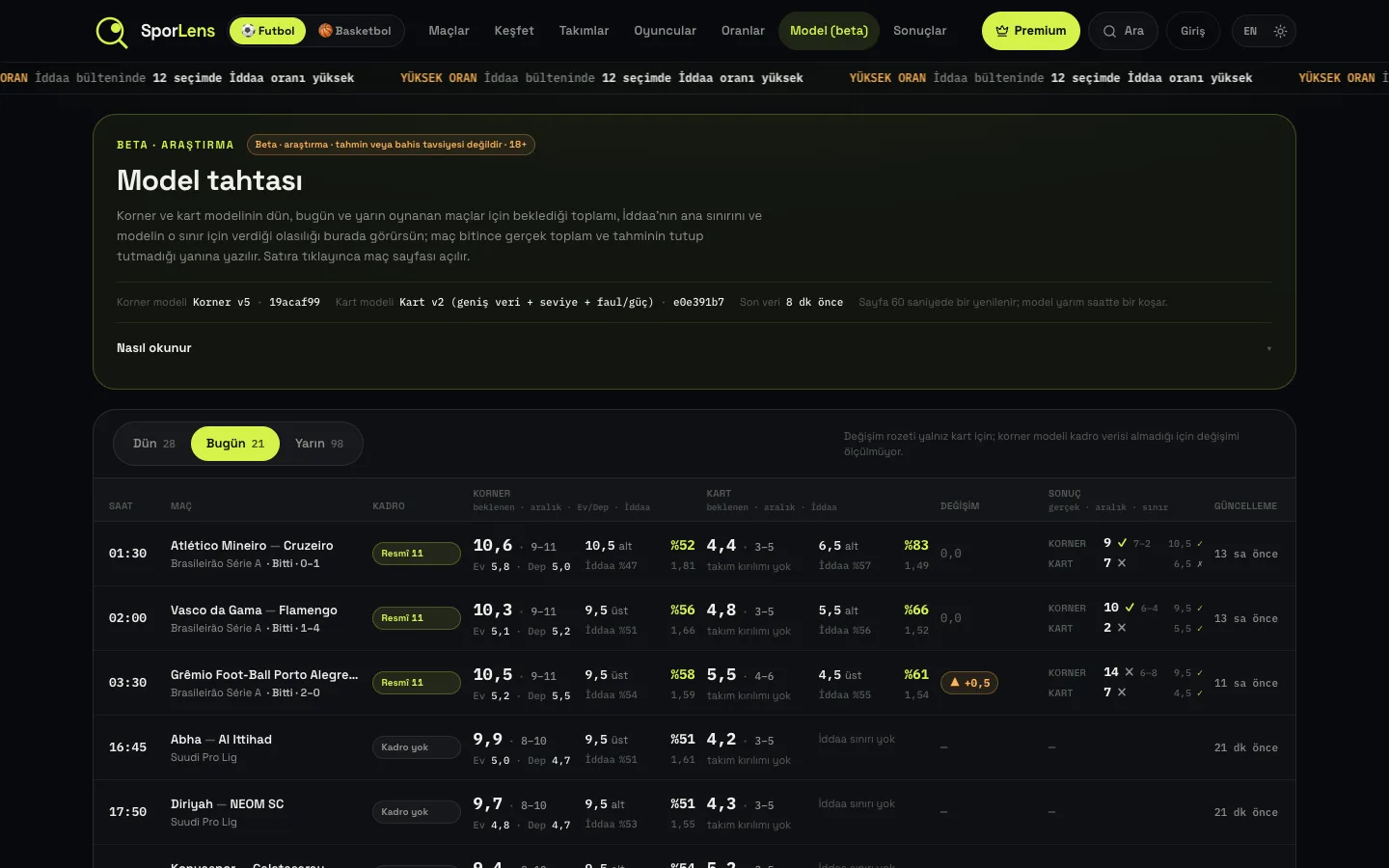Viewport: 1389px width, 868px height.
Task: Go to the Takımlar page
Action: [584, 31]
